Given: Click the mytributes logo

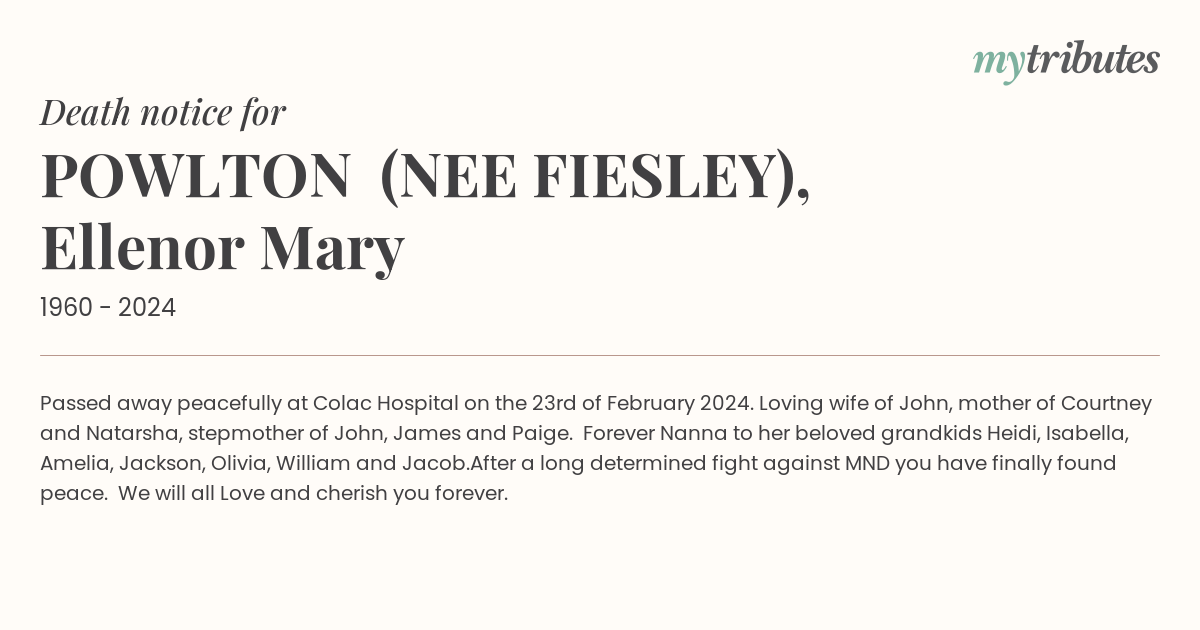Looking at the screenshot, I should 1066,61.
